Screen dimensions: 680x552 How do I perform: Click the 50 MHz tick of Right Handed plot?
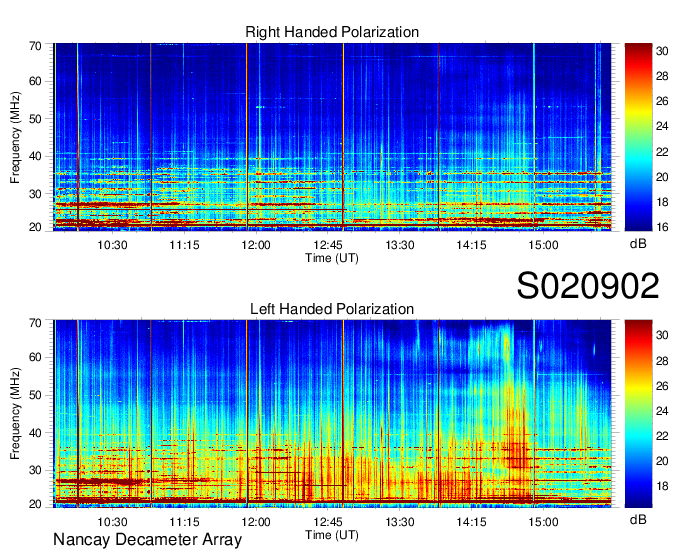click(35, 119)
